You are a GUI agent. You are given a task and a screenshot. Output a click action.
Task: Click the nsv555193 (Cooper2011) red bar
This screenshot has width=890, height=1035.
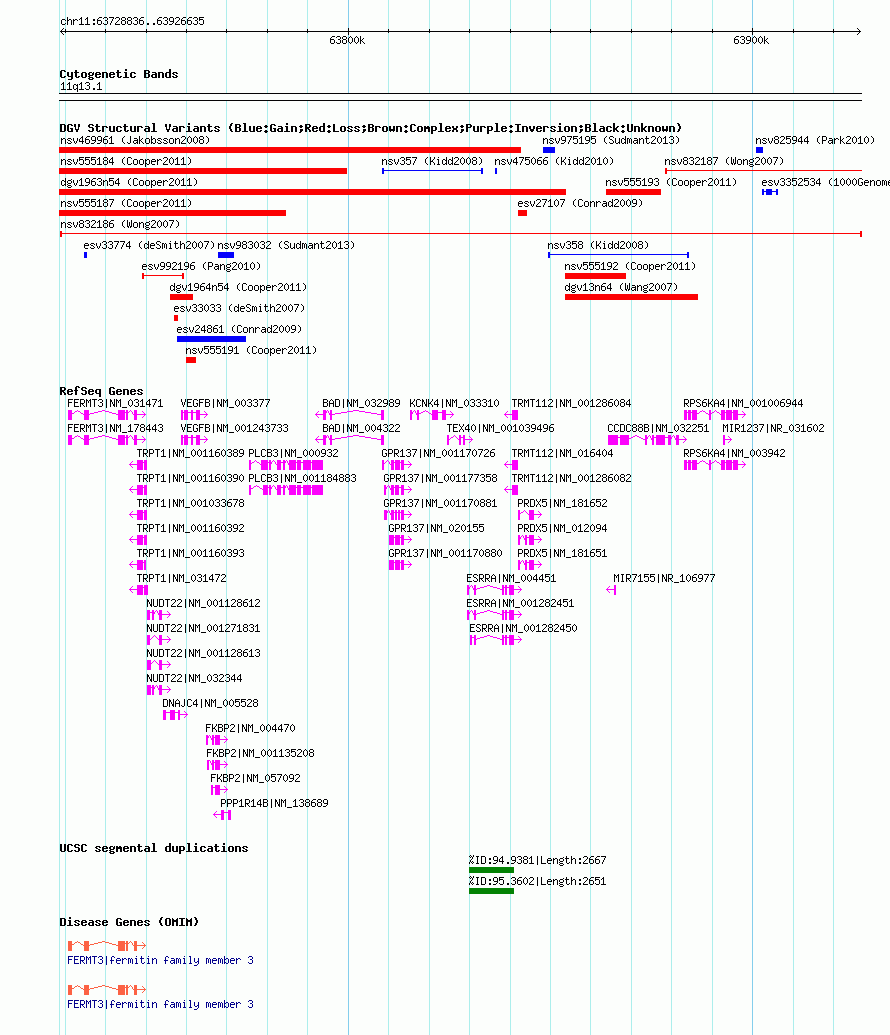(633, 192)
